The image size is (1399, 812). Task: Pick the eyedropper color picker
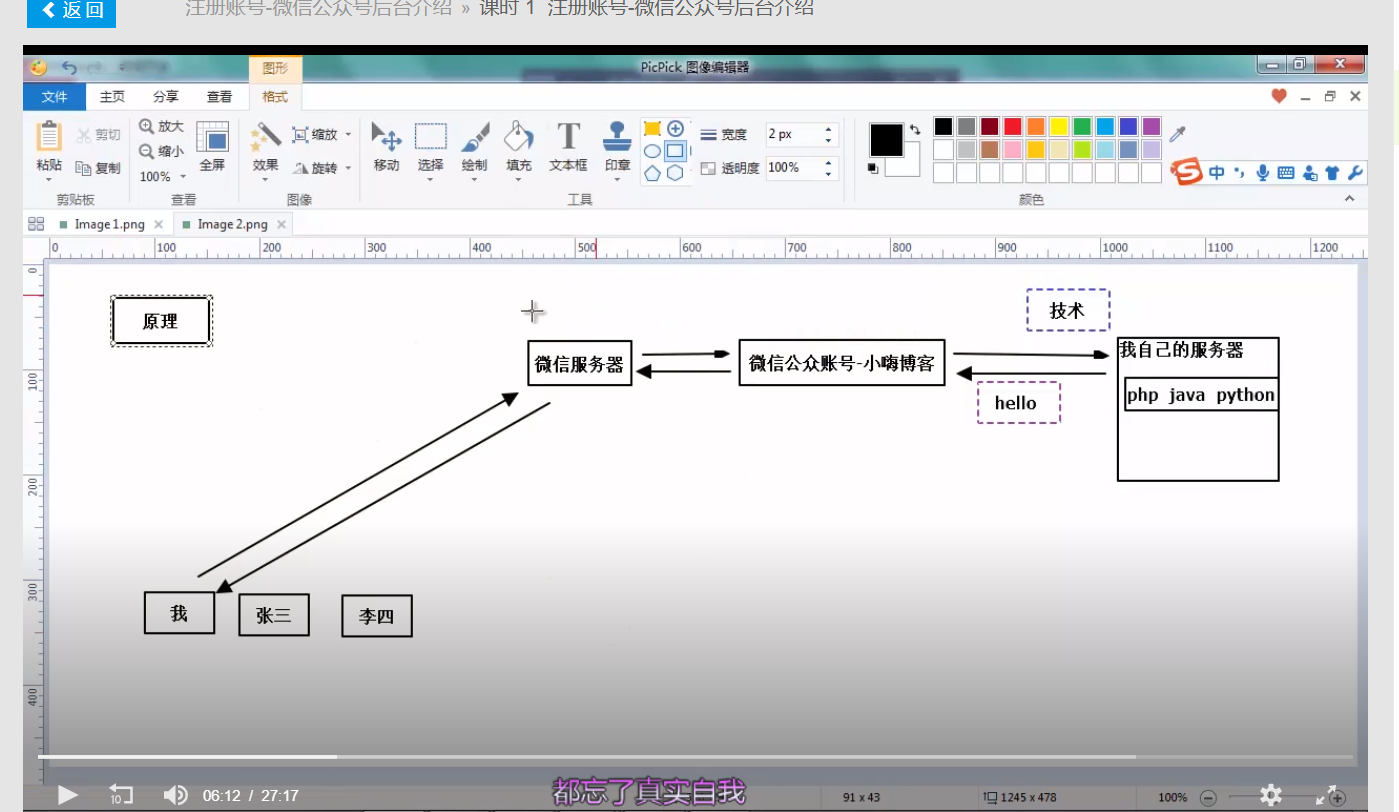(x=1178, y=134)
